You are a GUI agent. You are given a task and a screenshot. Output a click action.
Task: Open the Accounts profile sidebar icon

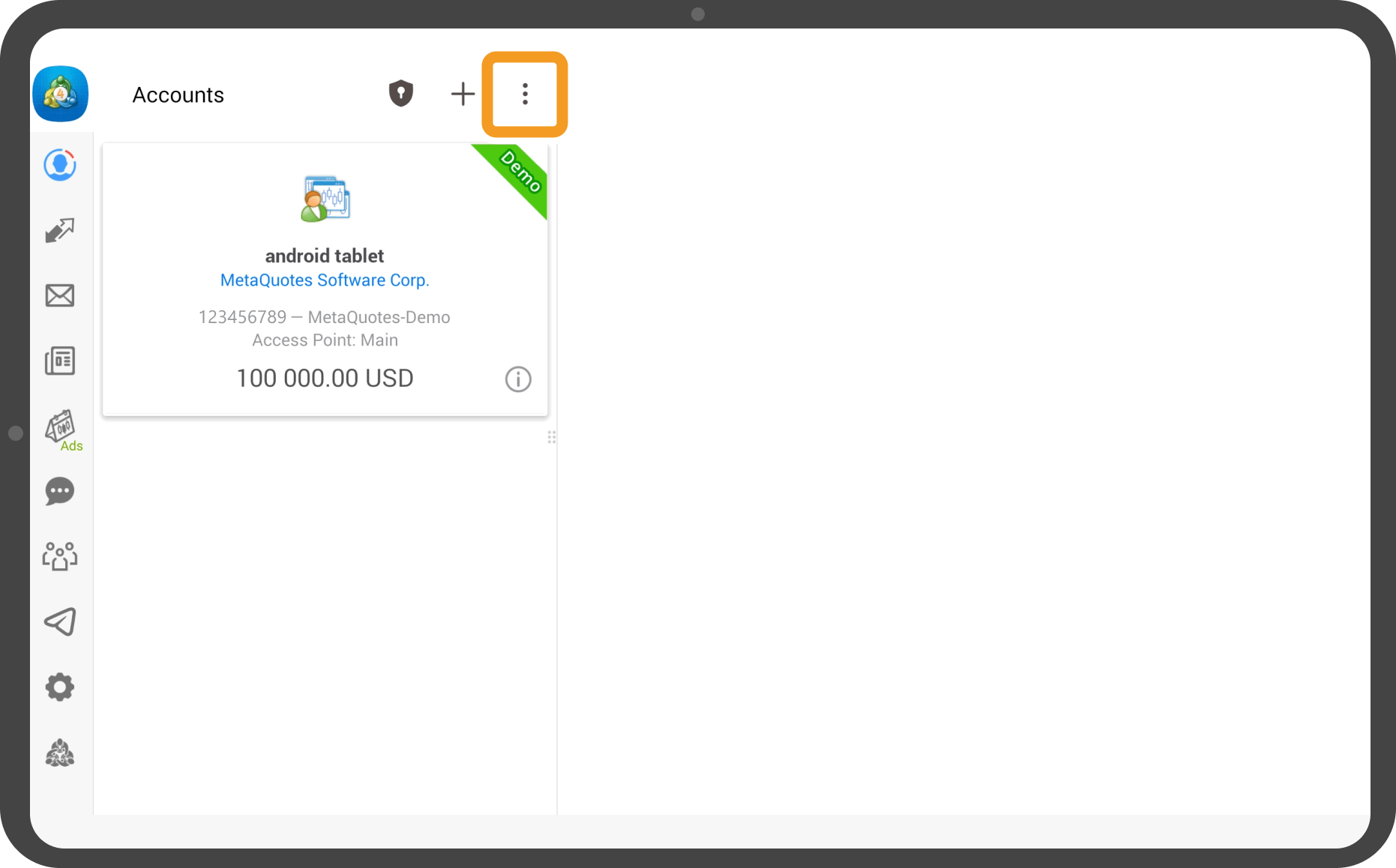pos(60,165)
